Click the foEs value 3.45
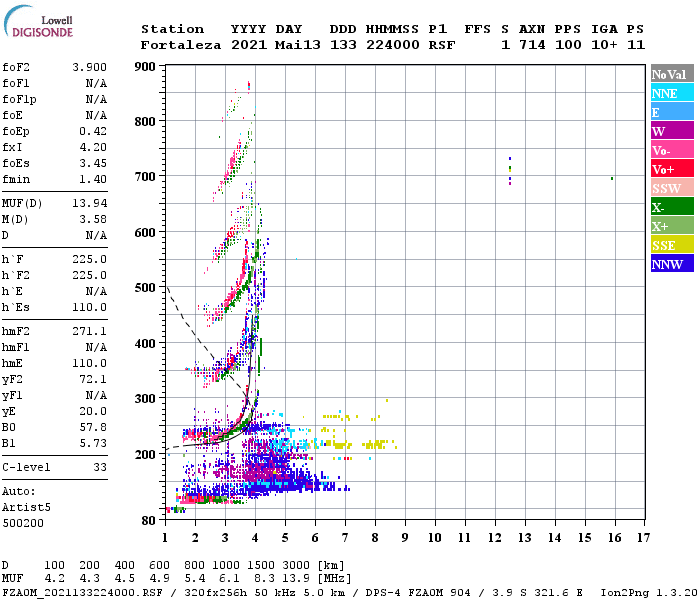Viewport: 700px width, 600px height. point(93,163)
